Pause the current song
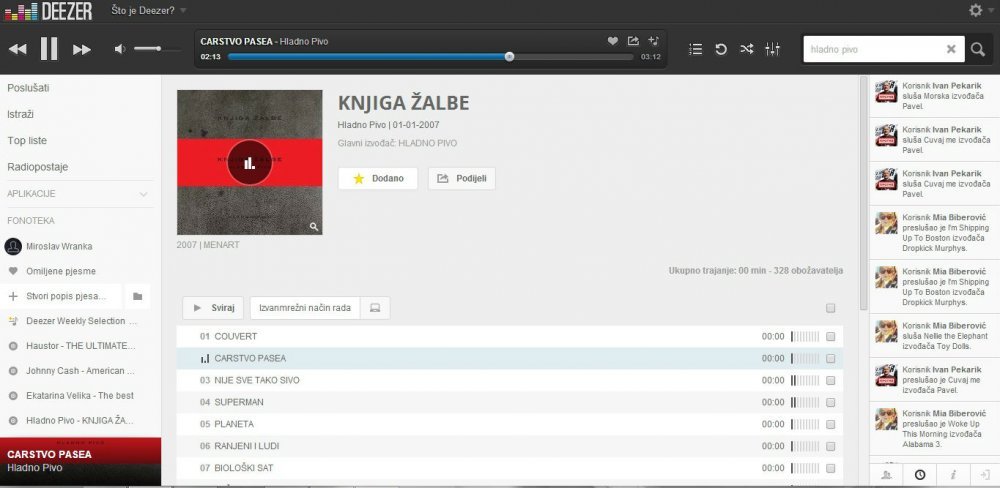The width and height of the screenshot is (1000, 488). click(49, 49)
